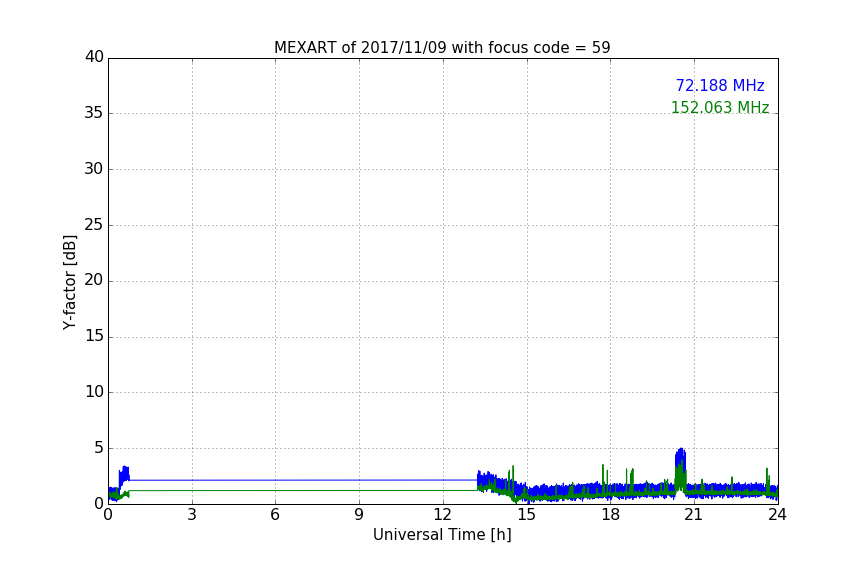Click the blue bump near 0.5 hours

click(x=124, y=473)
